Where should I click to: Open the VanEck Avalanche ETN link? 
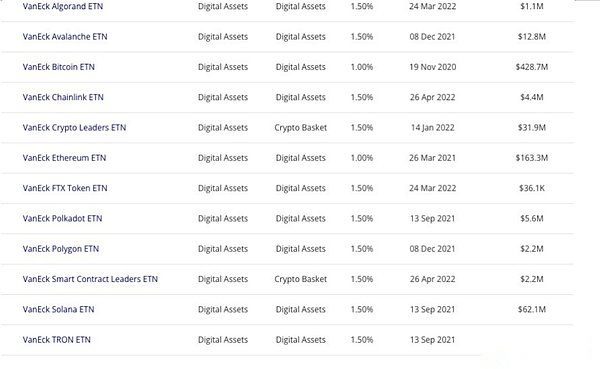(x=65, y=36)
